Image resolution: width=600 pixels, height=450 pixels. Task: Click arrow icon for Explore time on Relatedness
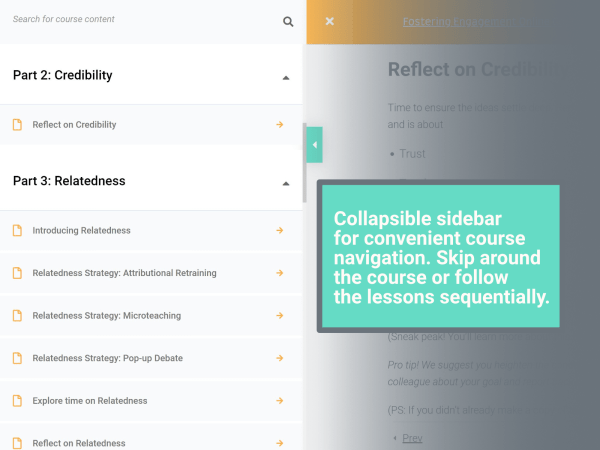tap(280, 401)
